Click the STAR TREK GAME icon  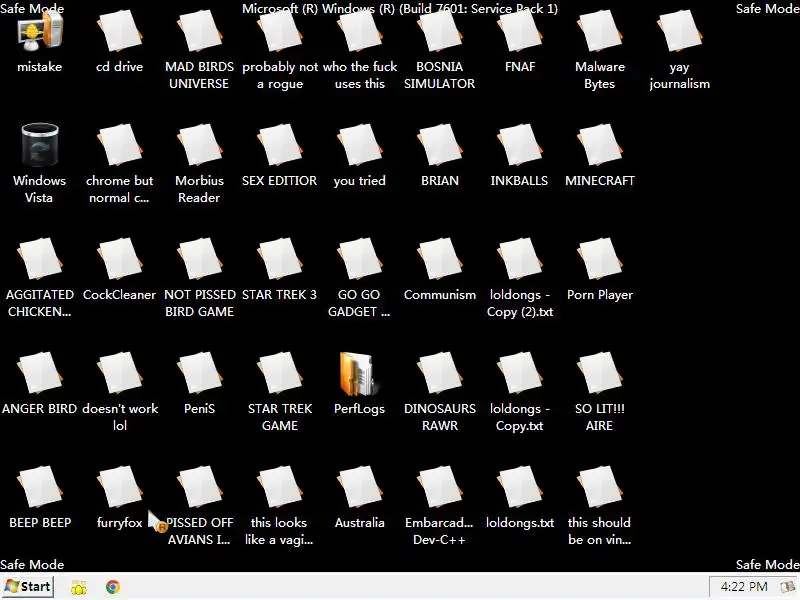pos(280,373)
